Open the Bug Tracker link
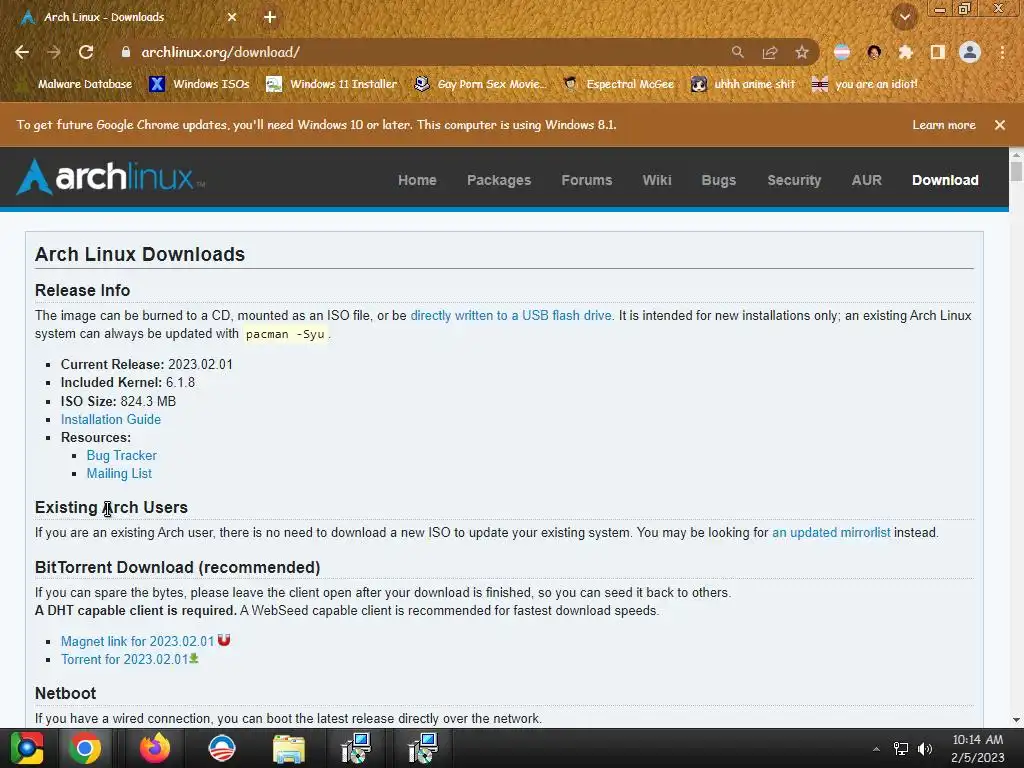1024x768 pixels. pyautogui.click(x=121, y=455)
